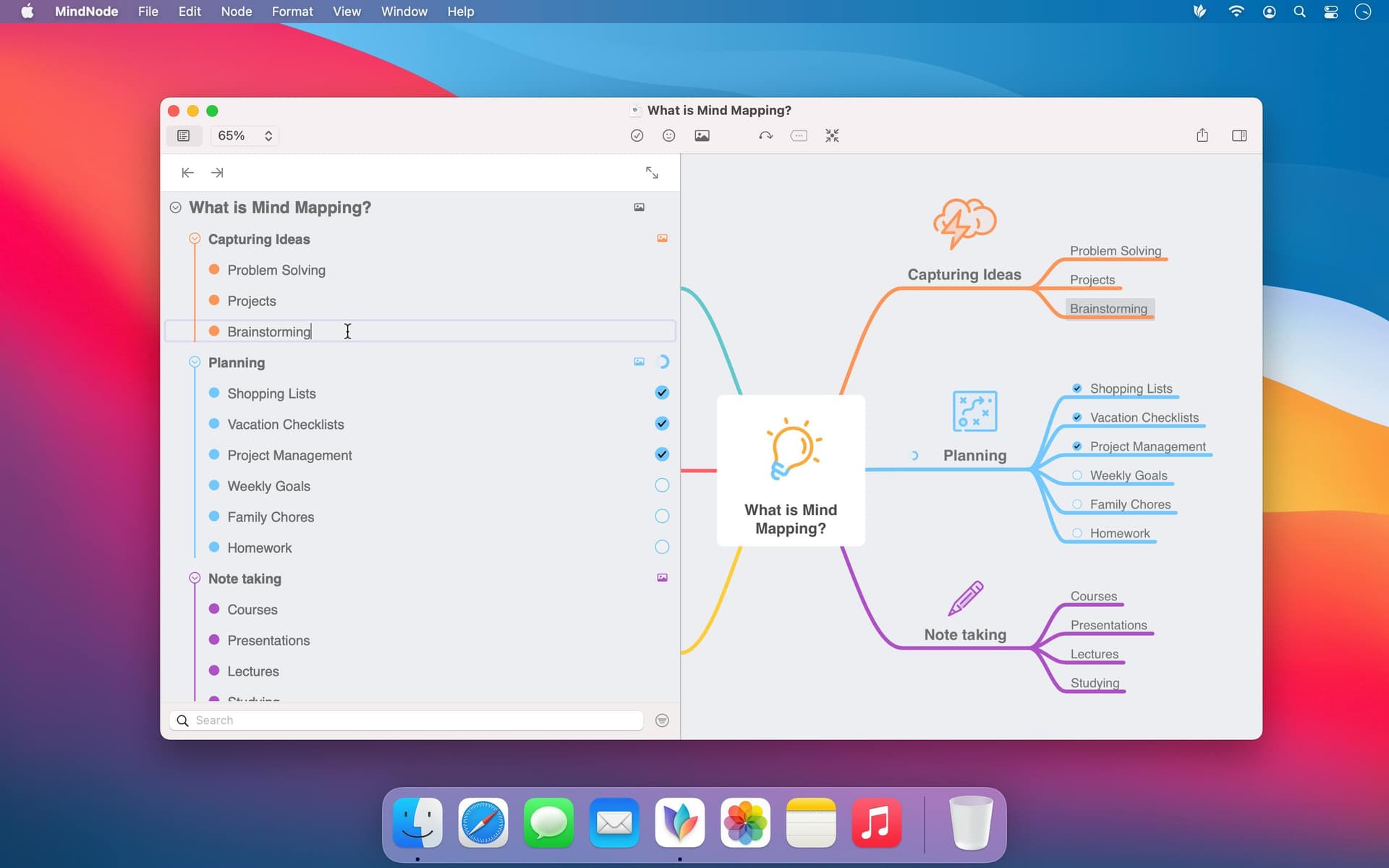Viewport: 1389px width, 868px height.
Task: Click the tasks checkmark icon in the toolbar
Action: (637, 135)
